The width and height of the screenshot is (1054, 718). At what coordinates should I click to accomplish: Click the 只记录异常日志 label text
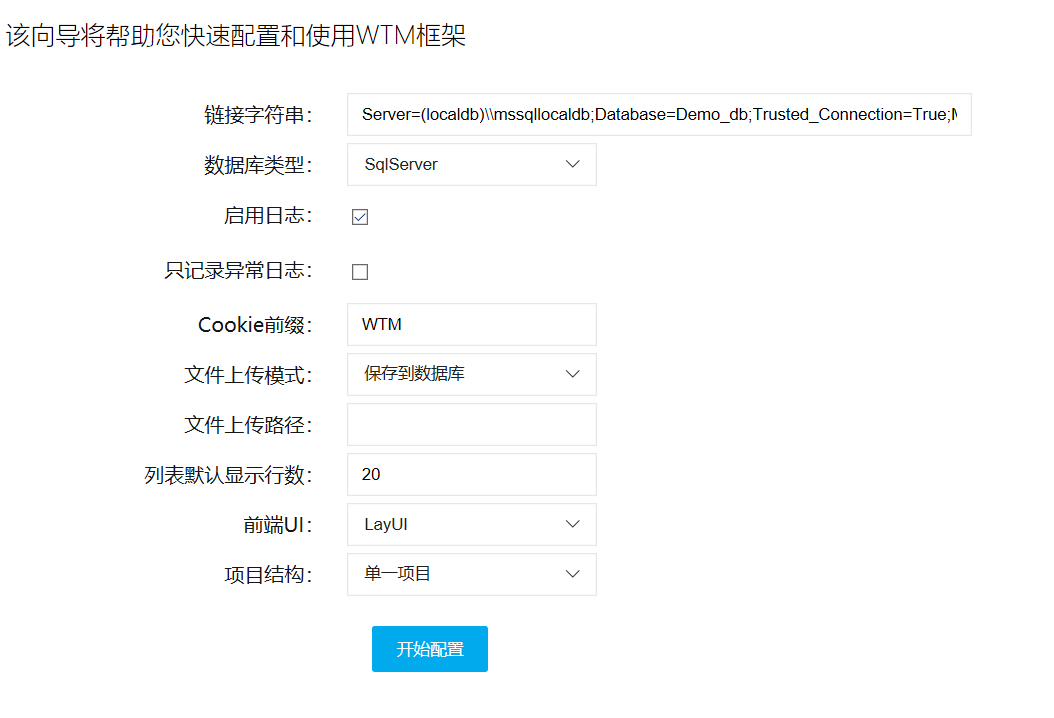pos(238,271)
